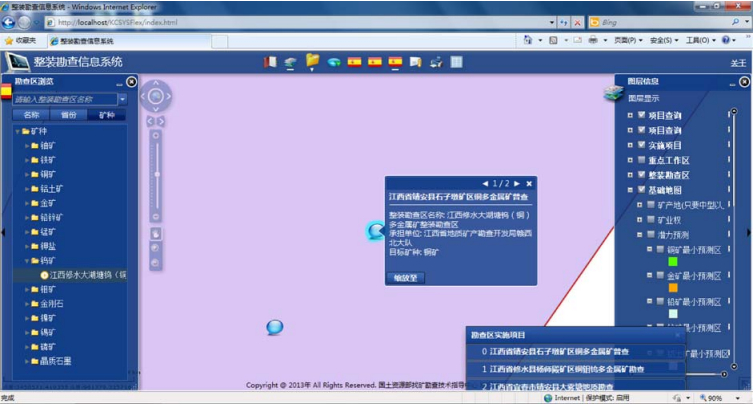
Task: Expand the 整装勘查区 layer group
Action: (x=629, y=175)
